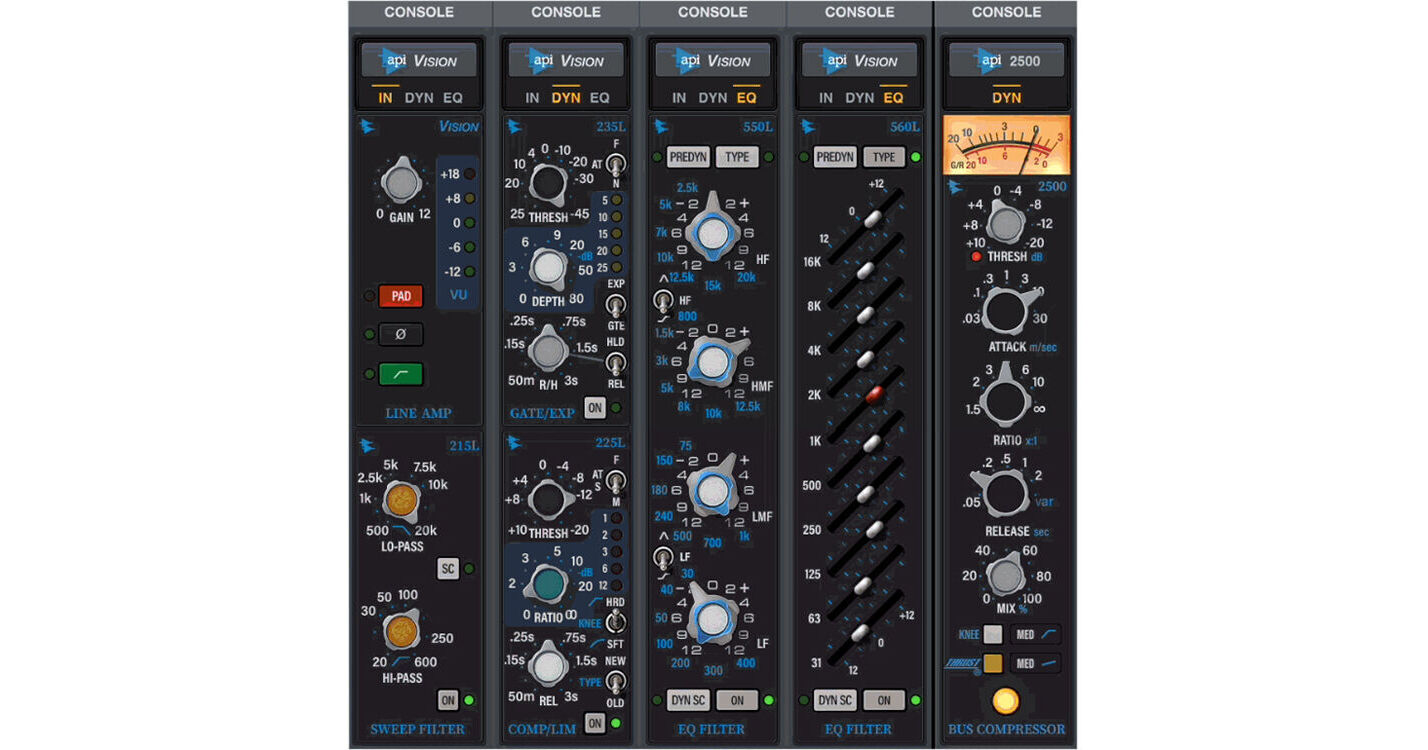1428x750 pixels.
Task: Engage the red PAD button on Line Amp
Action: point(401,296)
